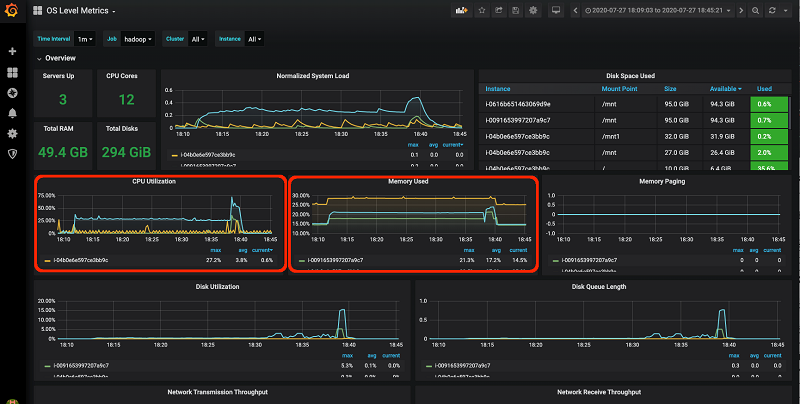Screen dimensions: 800x404
Task: Click the Create plus icon in sidebar
Action: click(12, 52)
